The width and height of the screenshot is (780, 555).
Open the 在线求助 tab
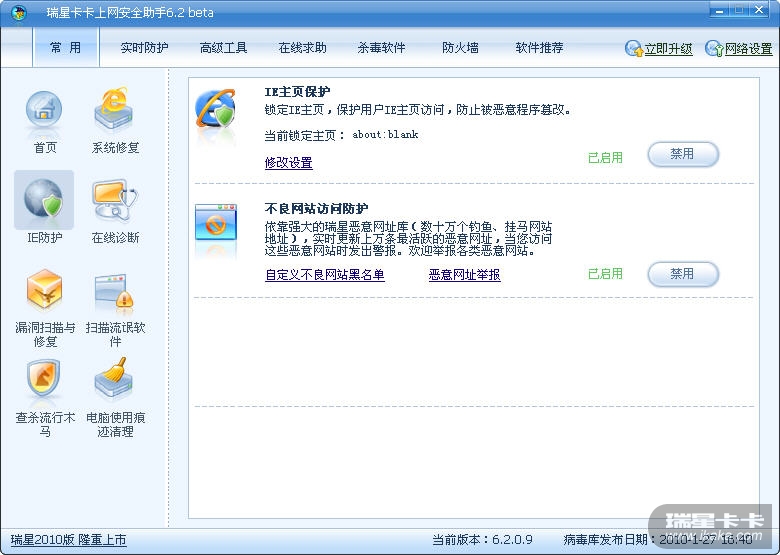point(302,48)
